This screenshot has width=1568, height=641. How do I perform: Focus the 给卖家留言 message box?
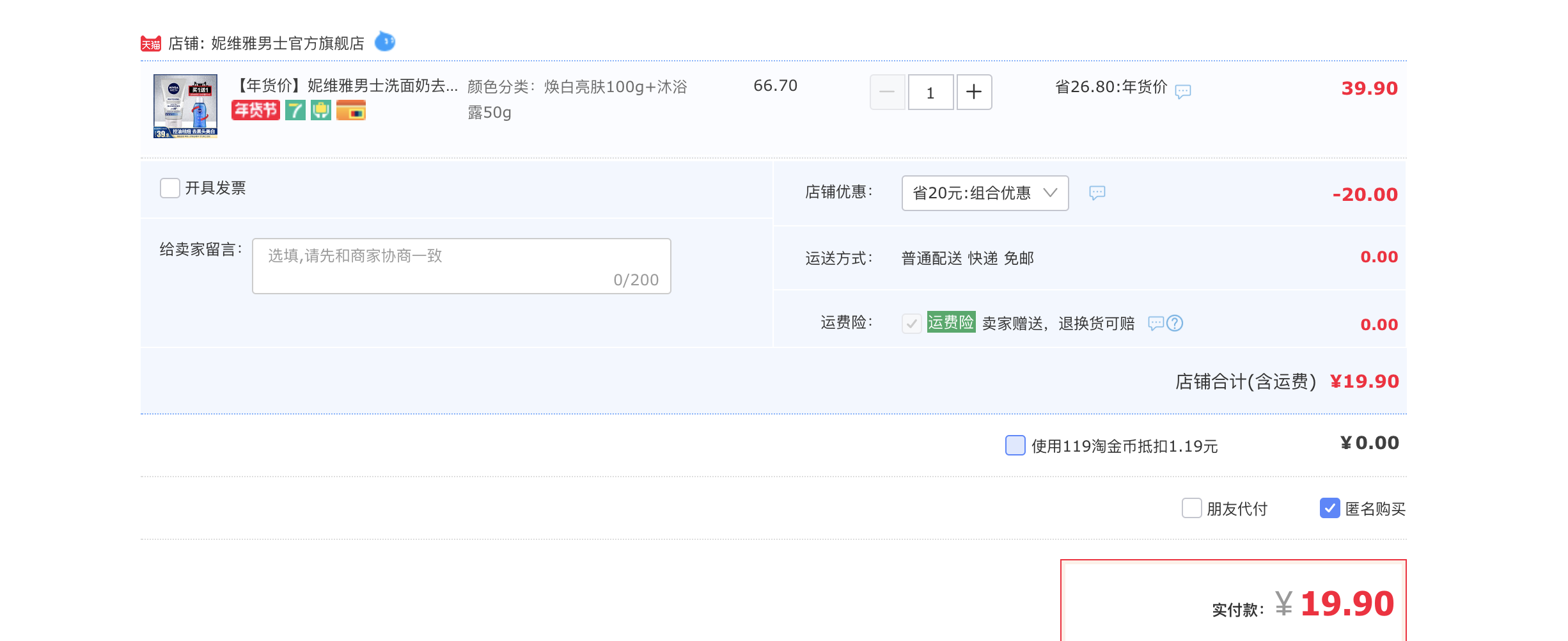click(461, 266)
